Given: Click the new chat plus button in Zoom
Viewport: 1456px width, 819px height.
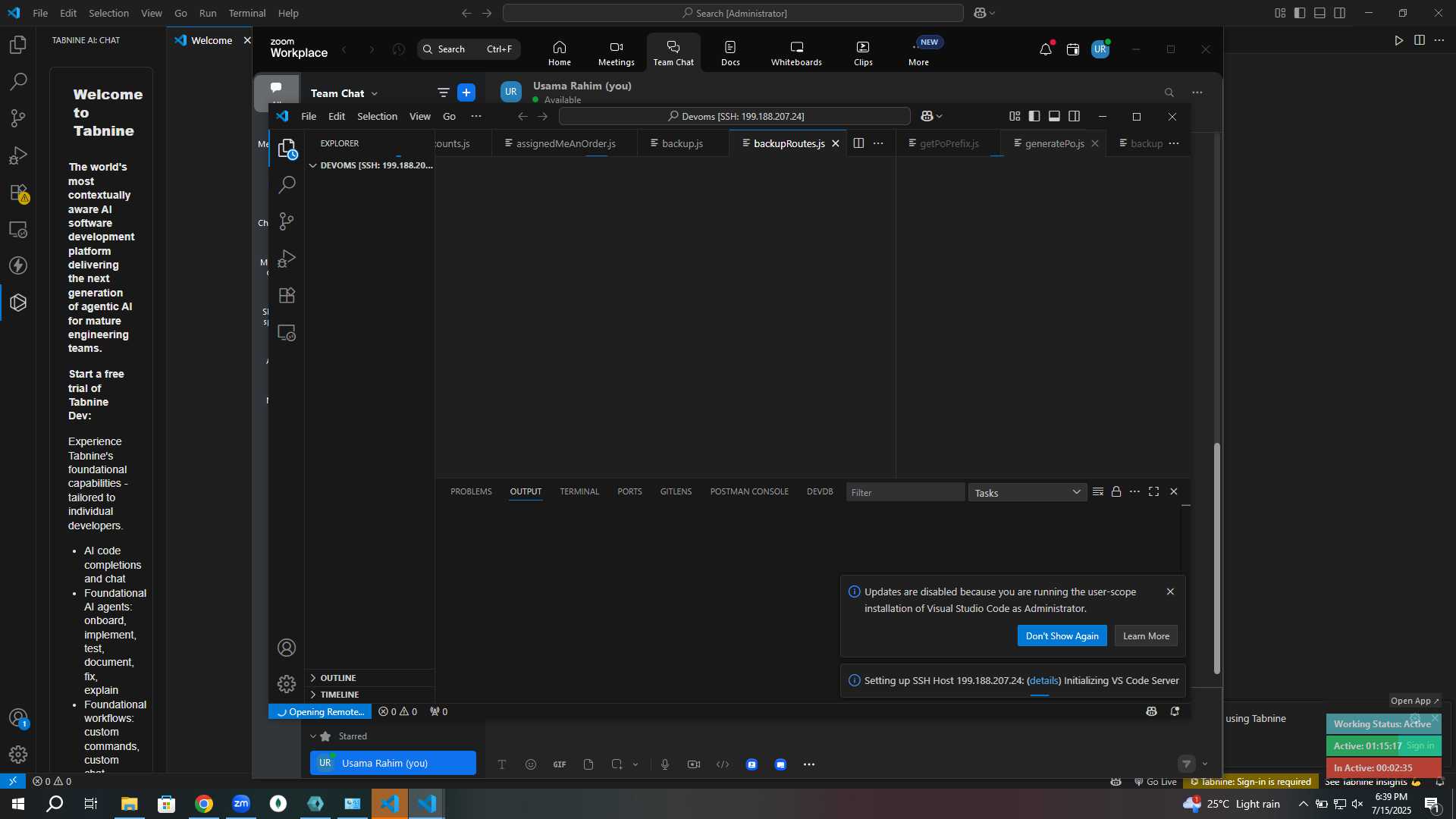Looking at the screenshot, I should [x=466, y=93].
